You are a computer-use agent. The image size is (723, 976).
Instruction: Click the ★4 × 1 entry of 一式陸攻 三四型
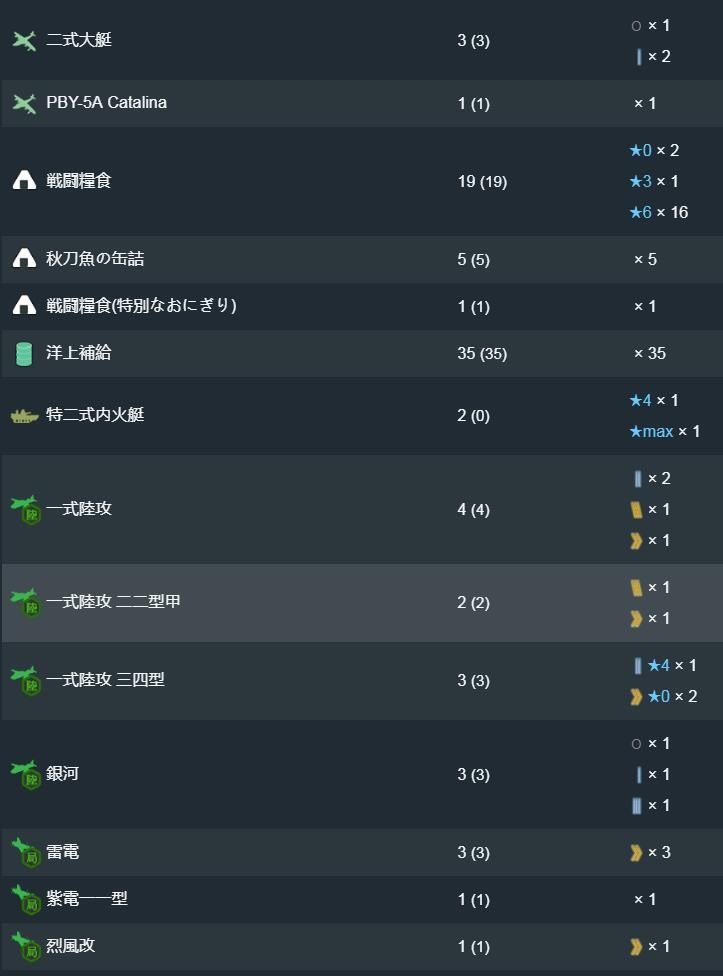[x=665, y=665]
